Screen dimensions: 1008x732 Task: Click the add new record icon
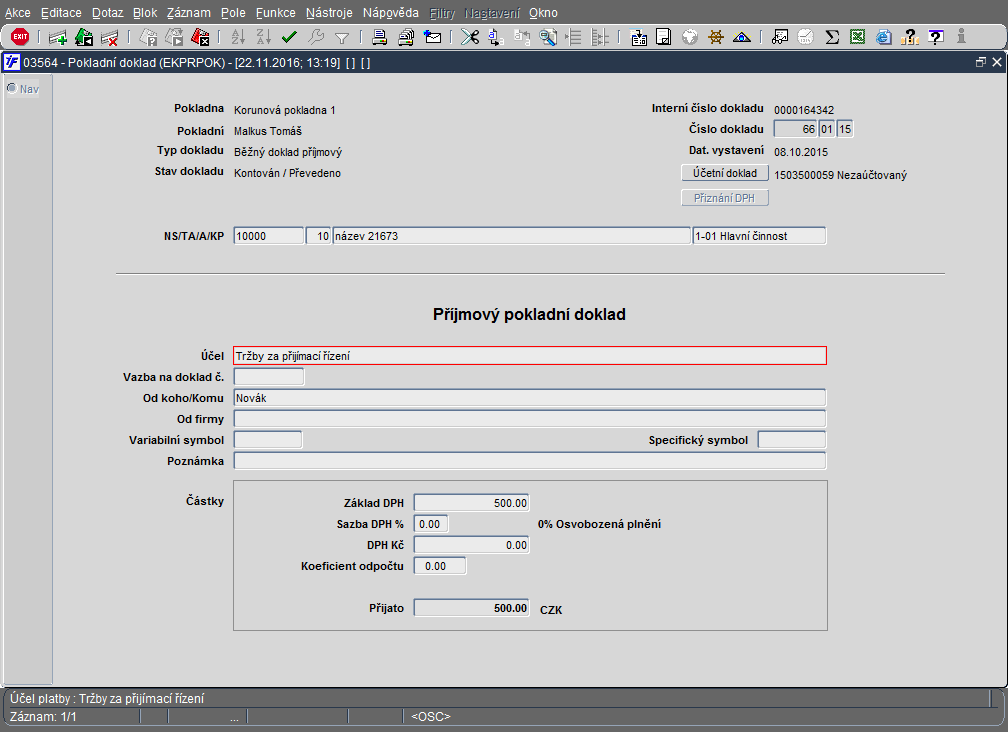(x=58, y=37)
